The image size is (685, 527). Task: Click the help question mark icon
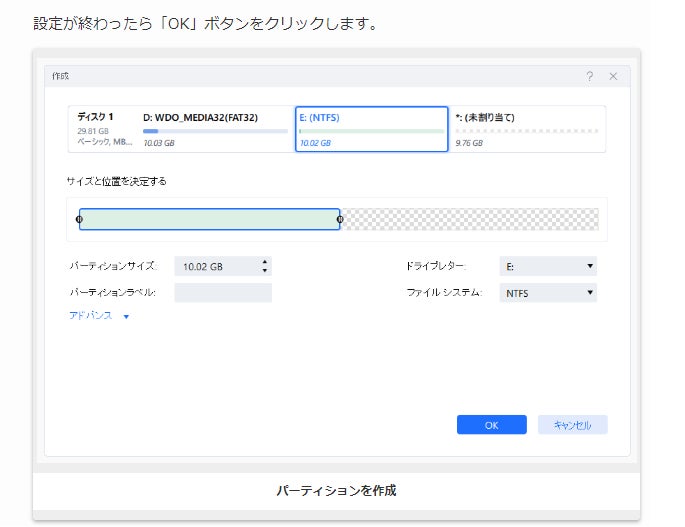[590, 76]
